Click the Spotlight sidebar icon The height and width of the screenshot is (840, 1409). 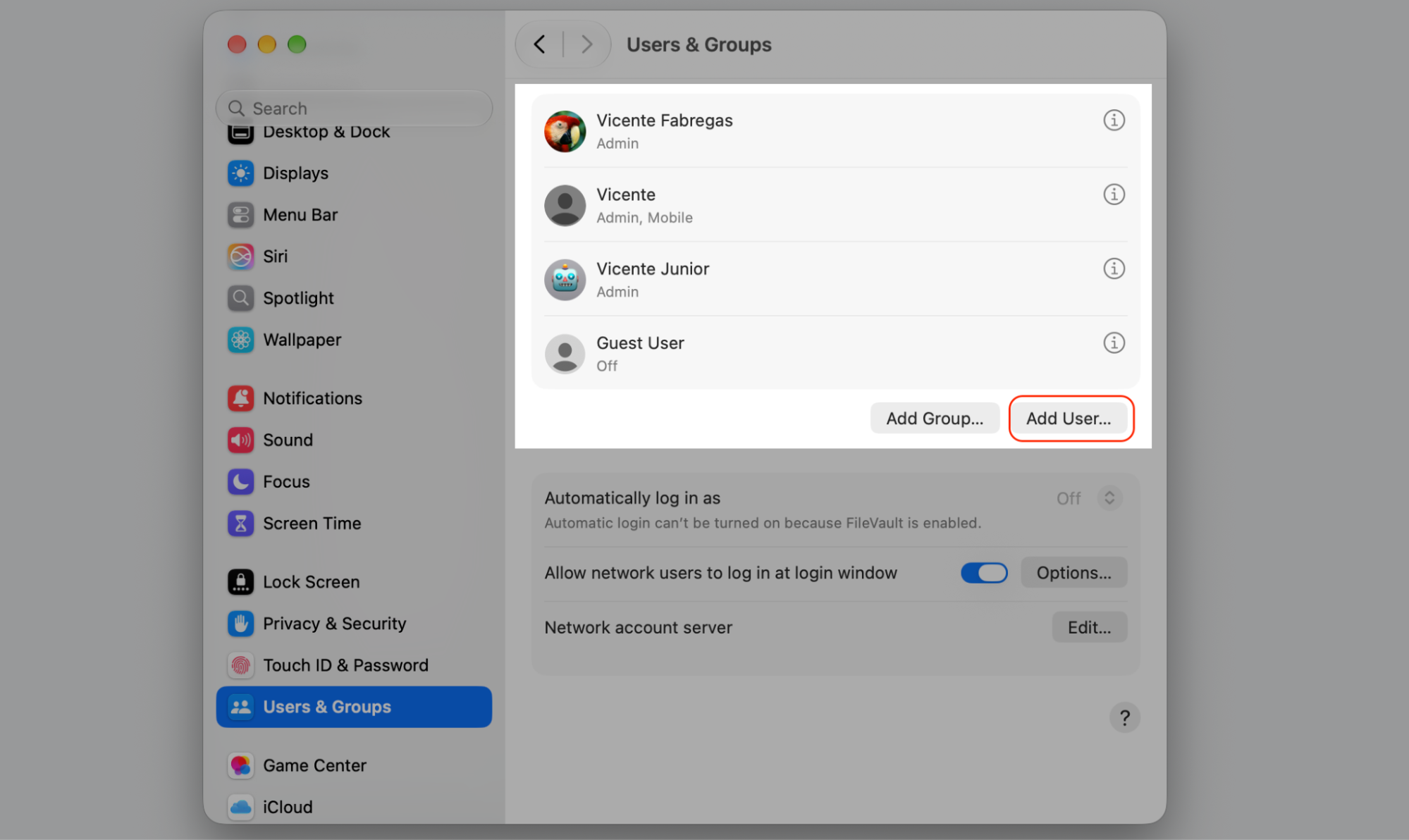[x=240, y=298]
